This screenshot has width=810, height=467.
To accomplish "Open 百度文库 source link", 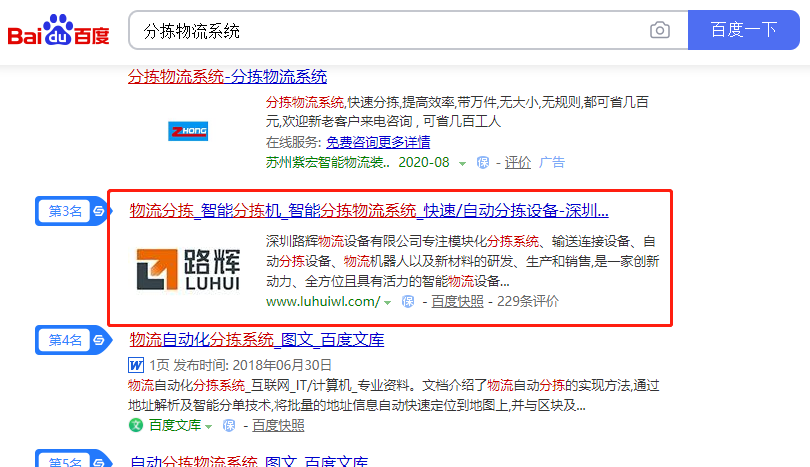I will click(175, 426).
